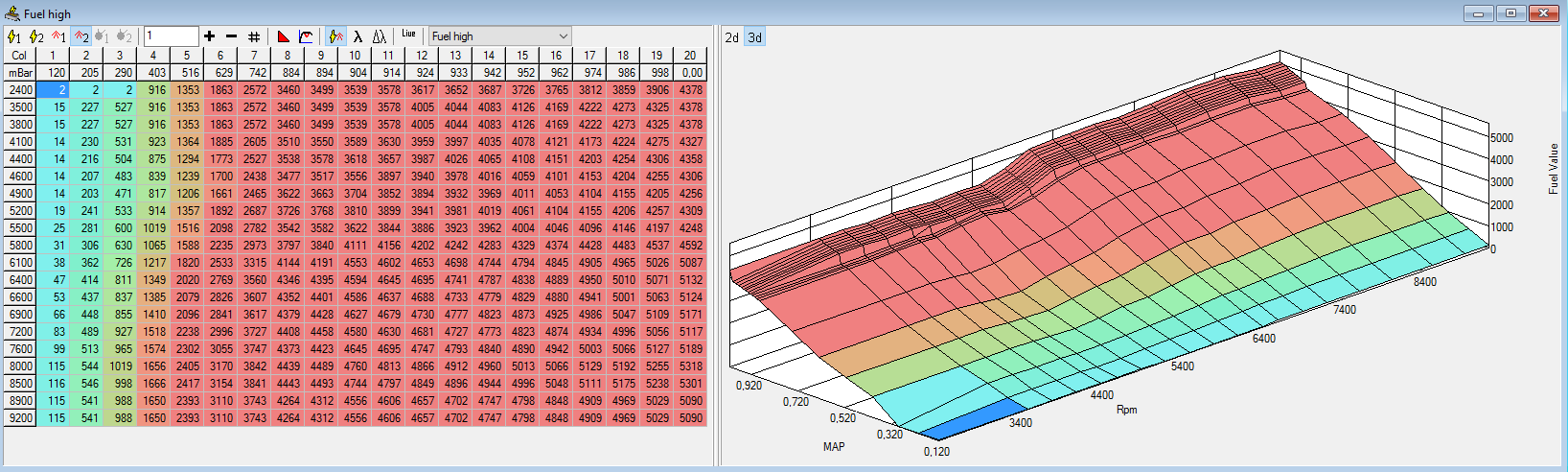The image size is (1568, 472).
Task: Click the minus icon to decrease values
Action: (x=231, y=36)
